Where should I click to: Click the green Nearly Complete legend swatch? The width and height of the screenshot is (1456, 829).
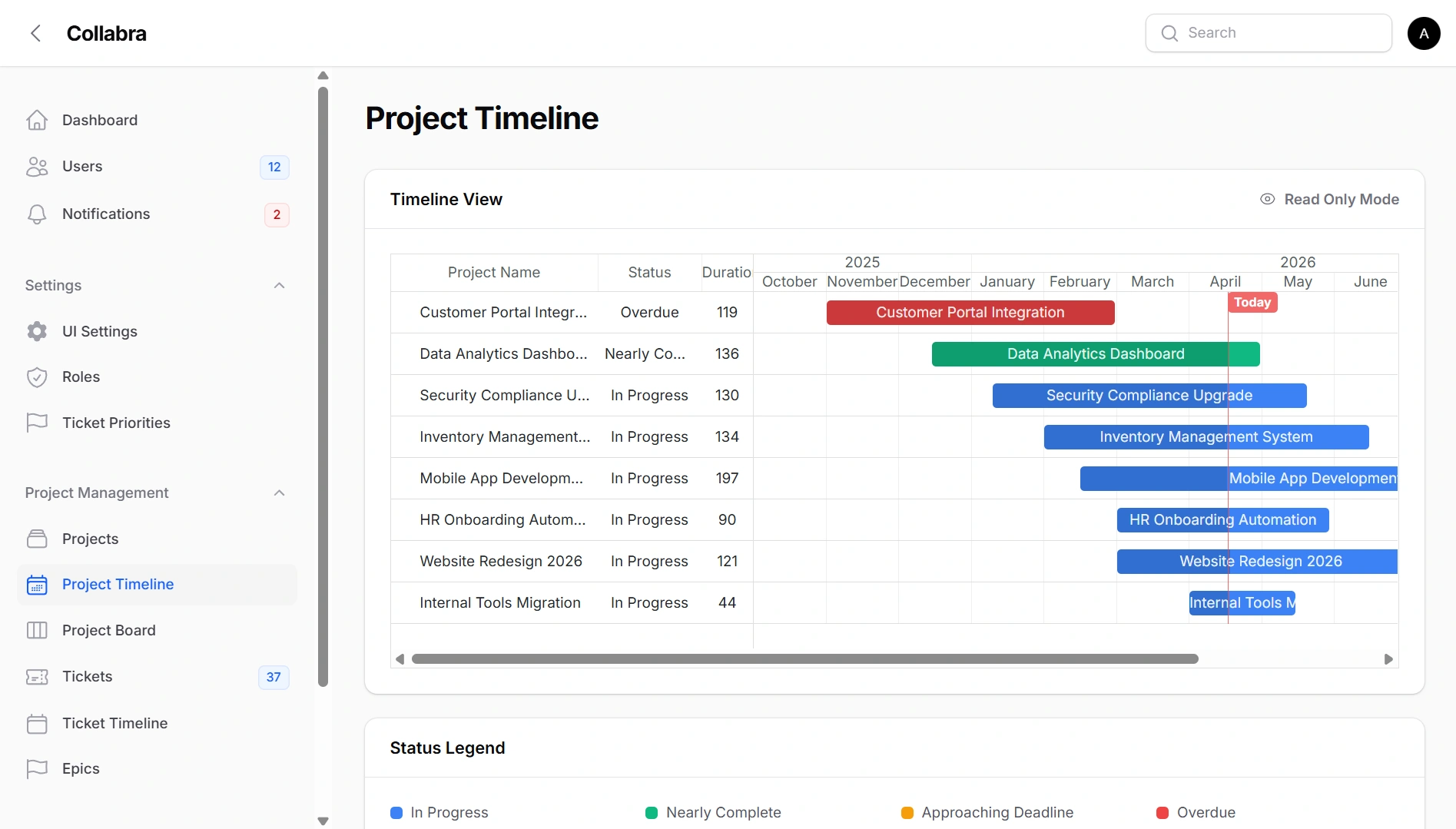[652, 813]
